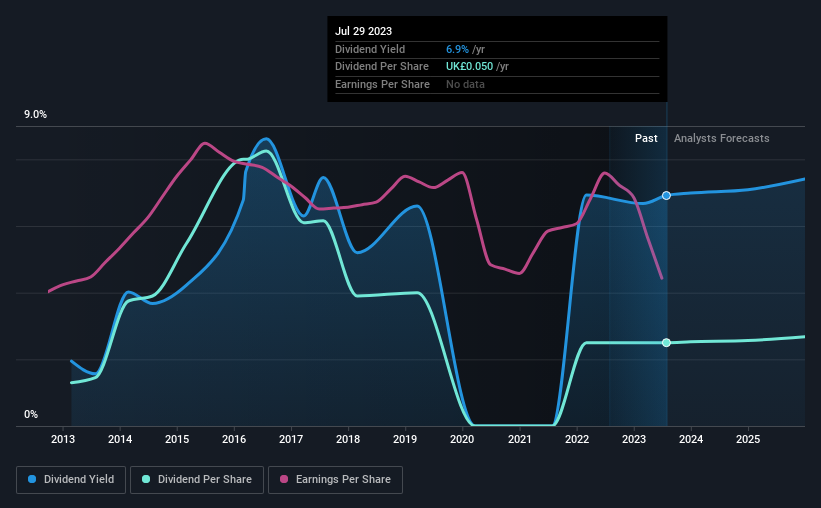Click the 9.0% y-axis label

(x=35, y=115)
